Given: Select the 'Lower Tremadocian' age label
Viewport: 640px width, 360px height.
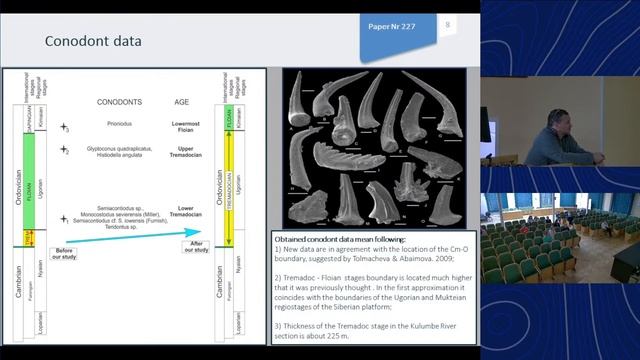Looking at the screenshot, I should point(185,211).
